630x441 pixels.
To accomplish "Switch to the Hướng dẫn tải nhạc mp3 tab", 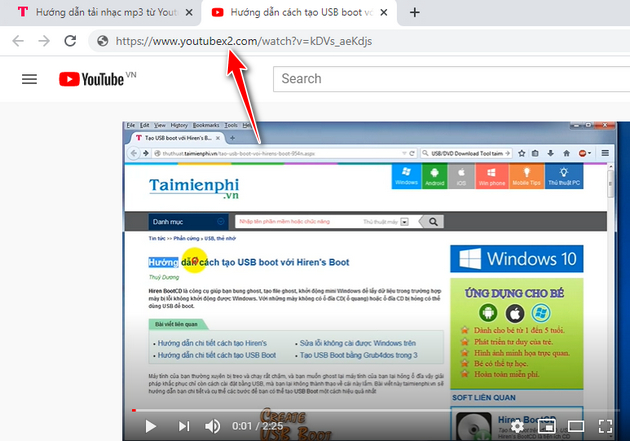I will 99,12.
